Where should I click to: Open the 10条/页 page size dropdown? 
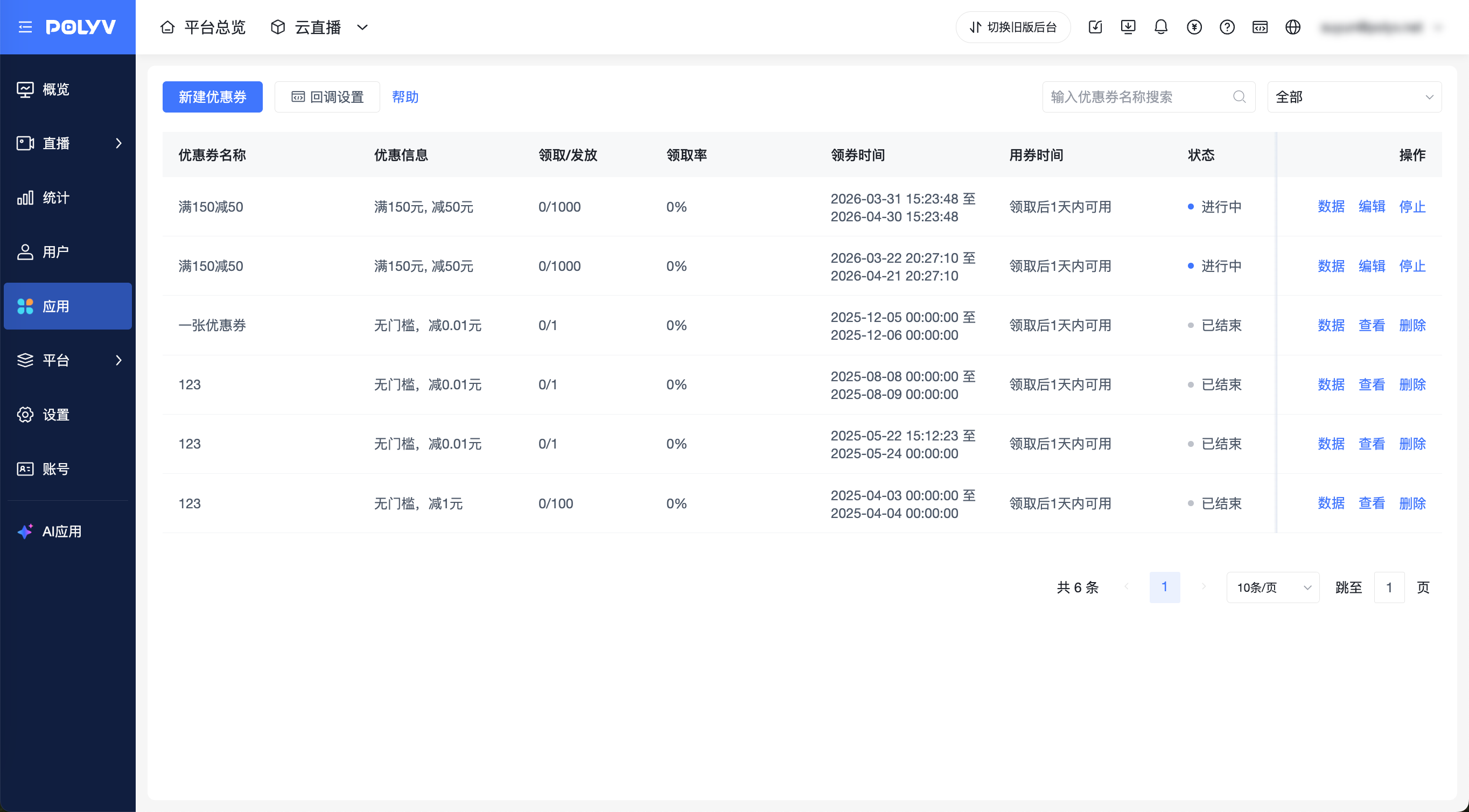[1273, 587]
